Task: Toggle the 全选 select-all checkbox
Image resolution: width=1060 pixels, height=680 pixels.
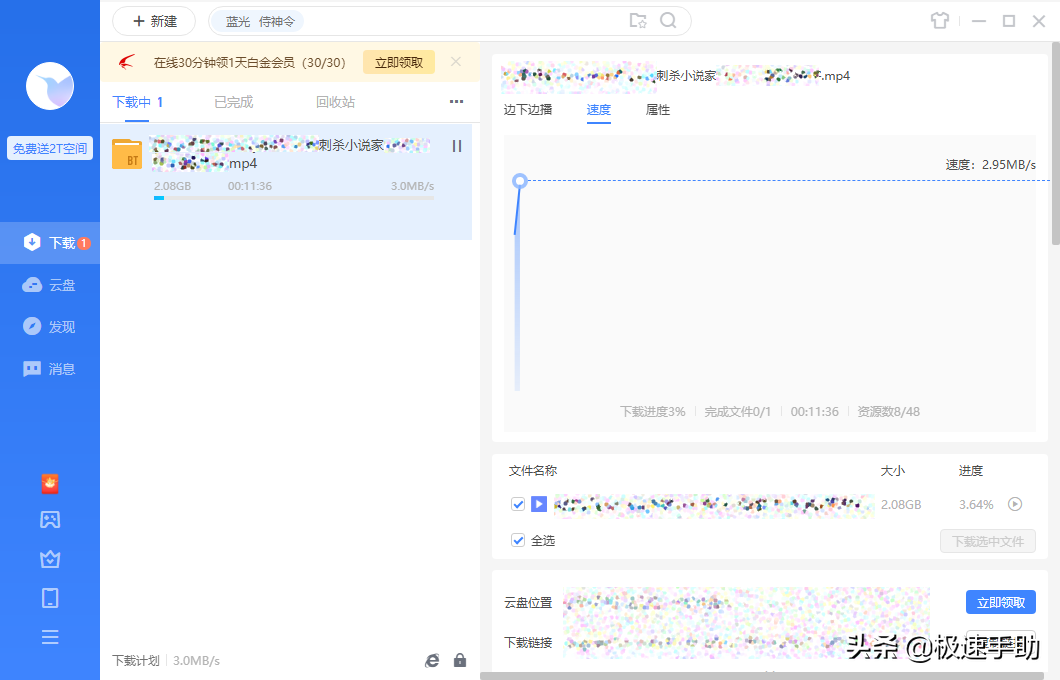Action: click(517, 540)
